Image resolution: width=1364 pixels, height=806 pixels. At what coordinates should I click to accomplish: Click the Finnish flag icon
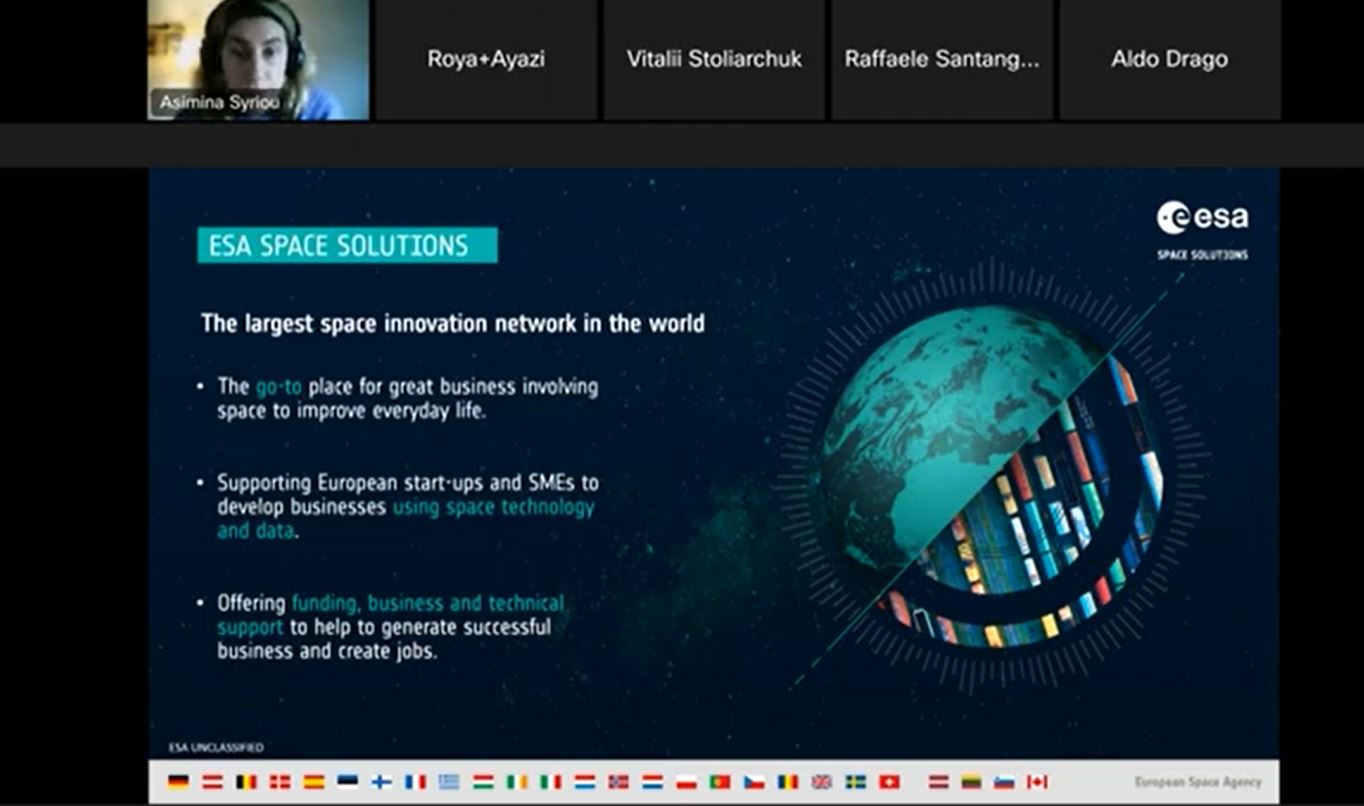[381, 782]
